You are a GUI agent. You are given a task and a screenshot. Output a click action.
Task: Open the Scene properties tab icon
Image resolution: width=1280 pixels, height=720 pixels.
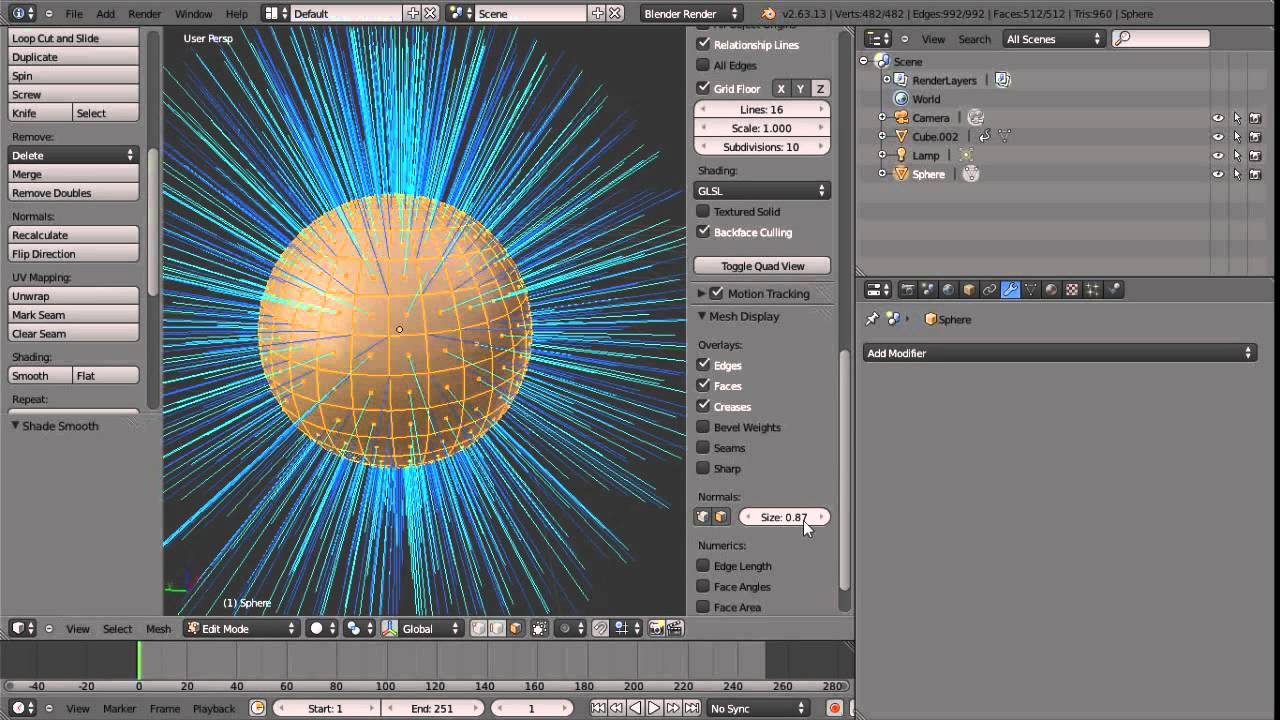coord(928,290)
